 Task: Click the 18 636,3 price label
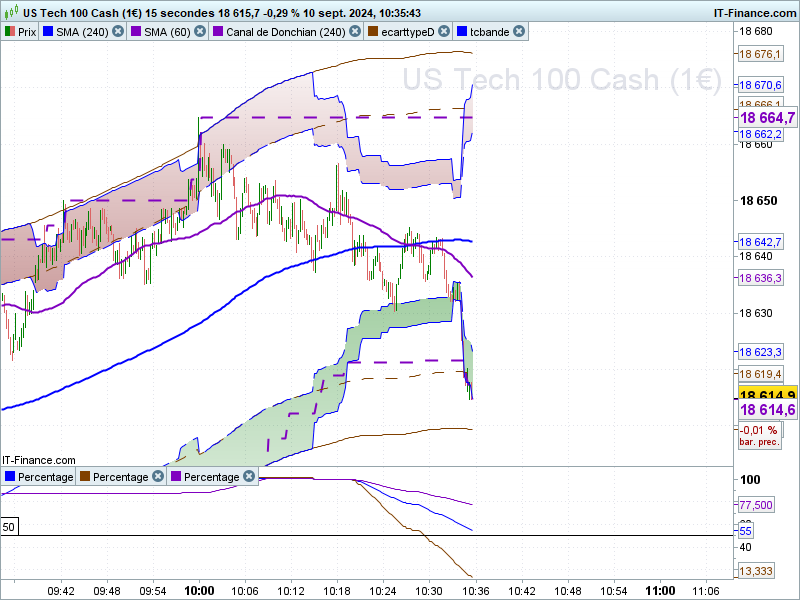[760, 278]
